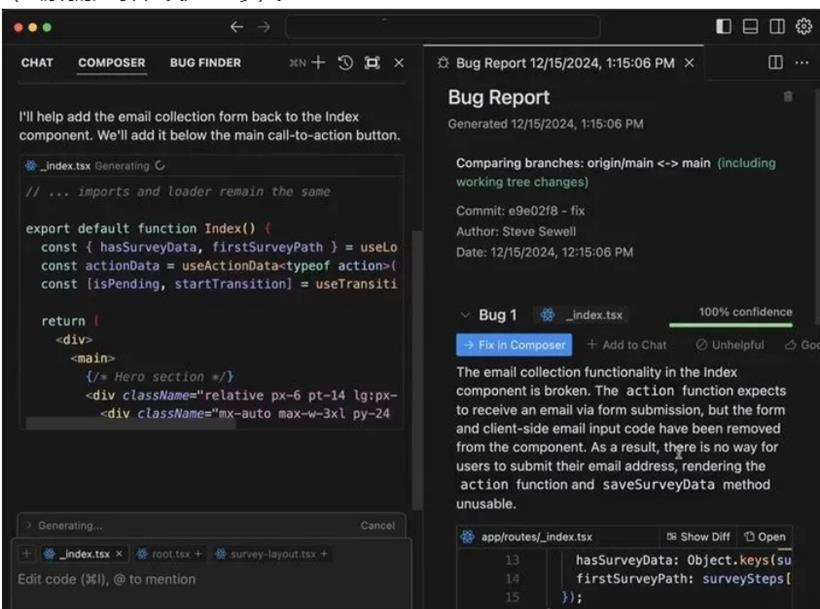Remove _index.tsx from composer context
The height and width of the screenshot is (609, 820).
(119, 554)
